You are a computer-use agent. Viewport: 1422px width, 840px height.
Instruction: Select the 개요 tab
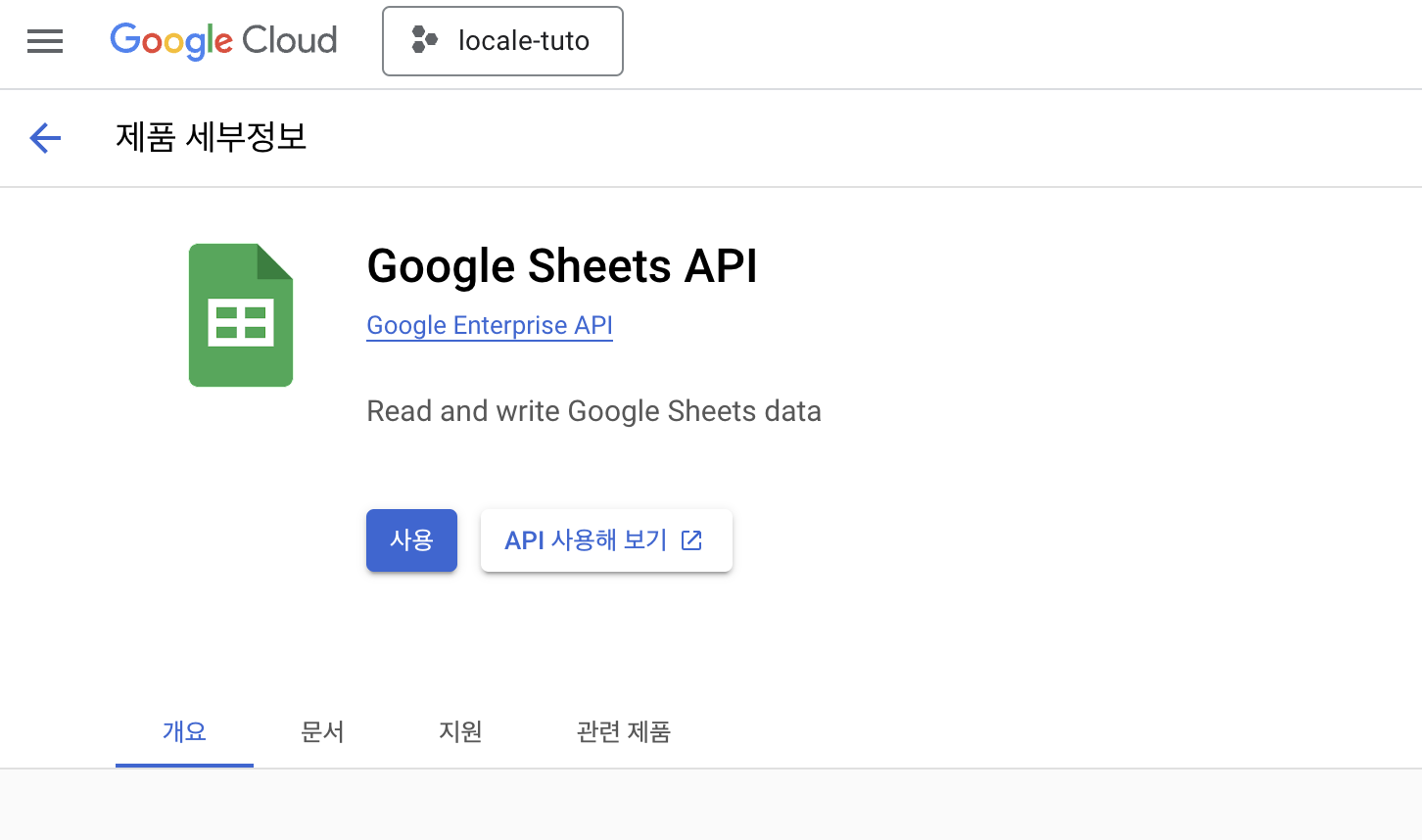point(184,732)
